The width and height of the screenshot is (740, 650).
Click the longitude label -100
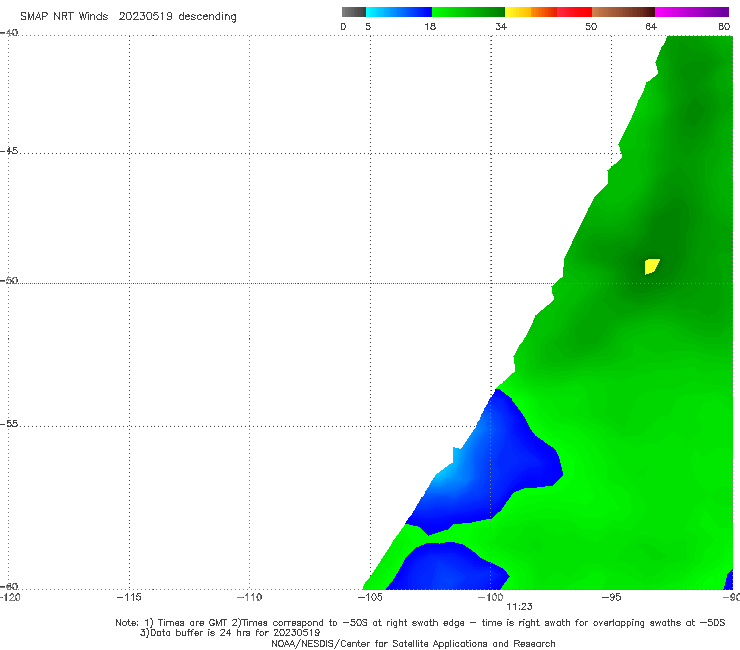pos(490,597)
